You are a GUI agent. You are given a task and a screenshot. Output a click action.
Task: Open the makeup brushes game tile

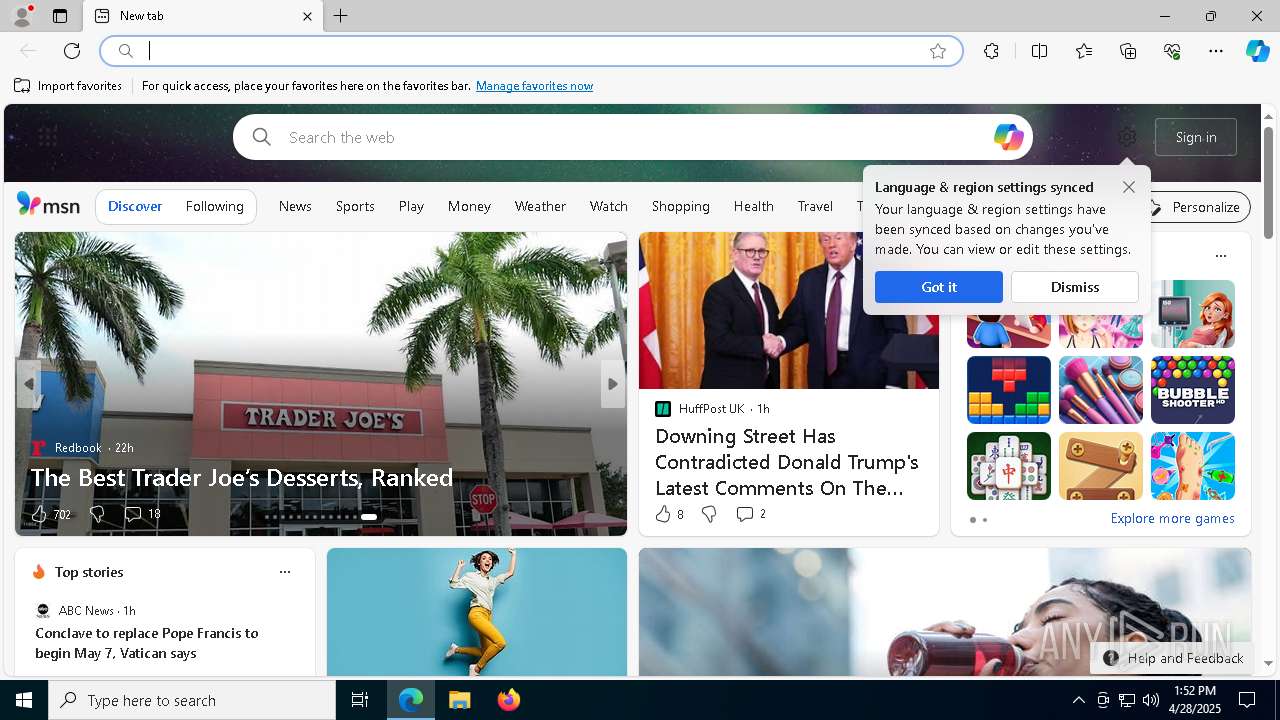point(1101,390)
